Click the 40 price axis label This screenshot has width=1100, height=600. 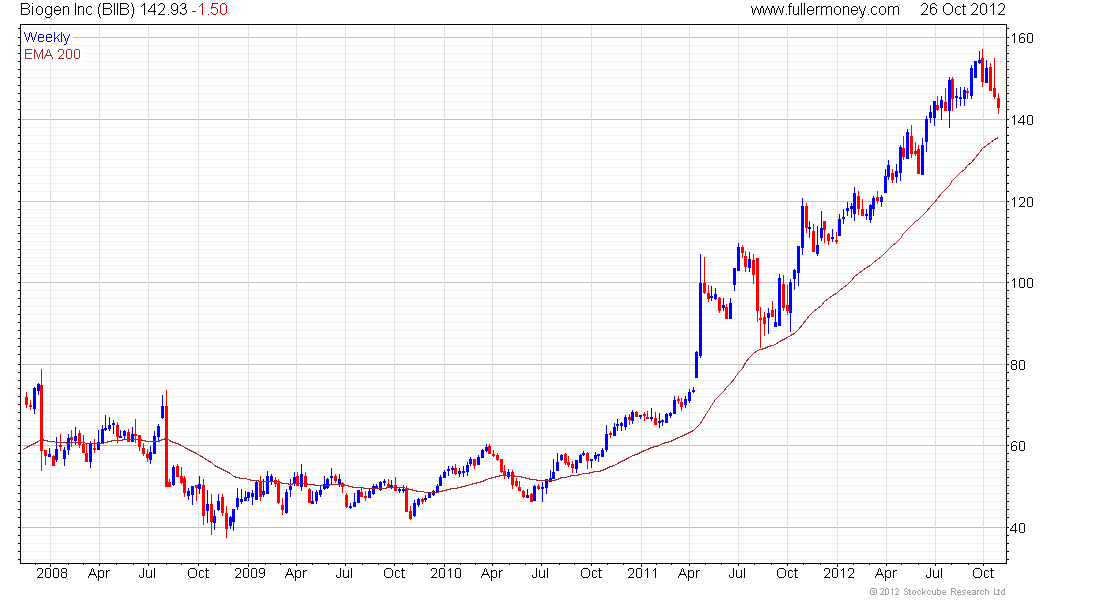click(x=1018, y=528)
